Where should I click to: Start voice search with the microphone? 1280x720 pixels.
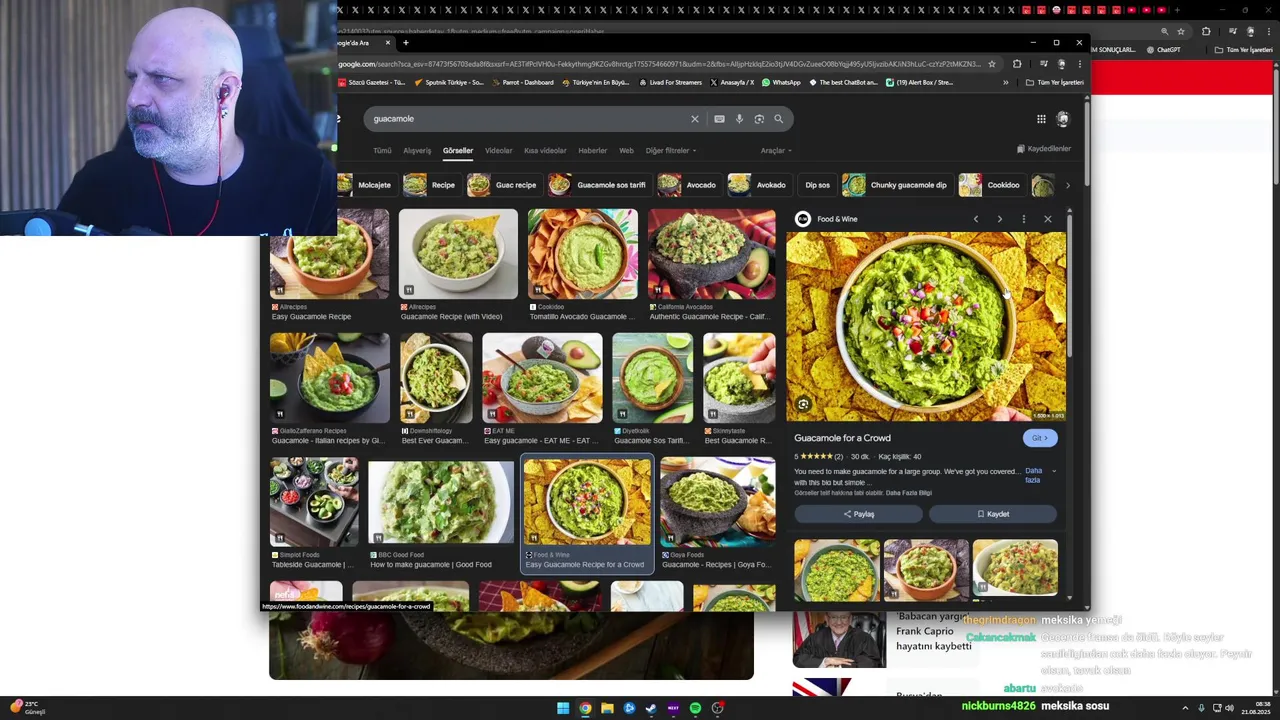pyautogui.click(x=739, y=119)
